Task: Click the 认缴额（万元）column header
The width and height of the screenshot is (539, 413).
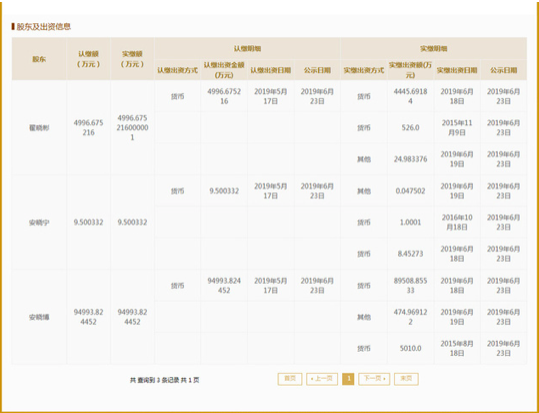Action: tap(89, 59)
